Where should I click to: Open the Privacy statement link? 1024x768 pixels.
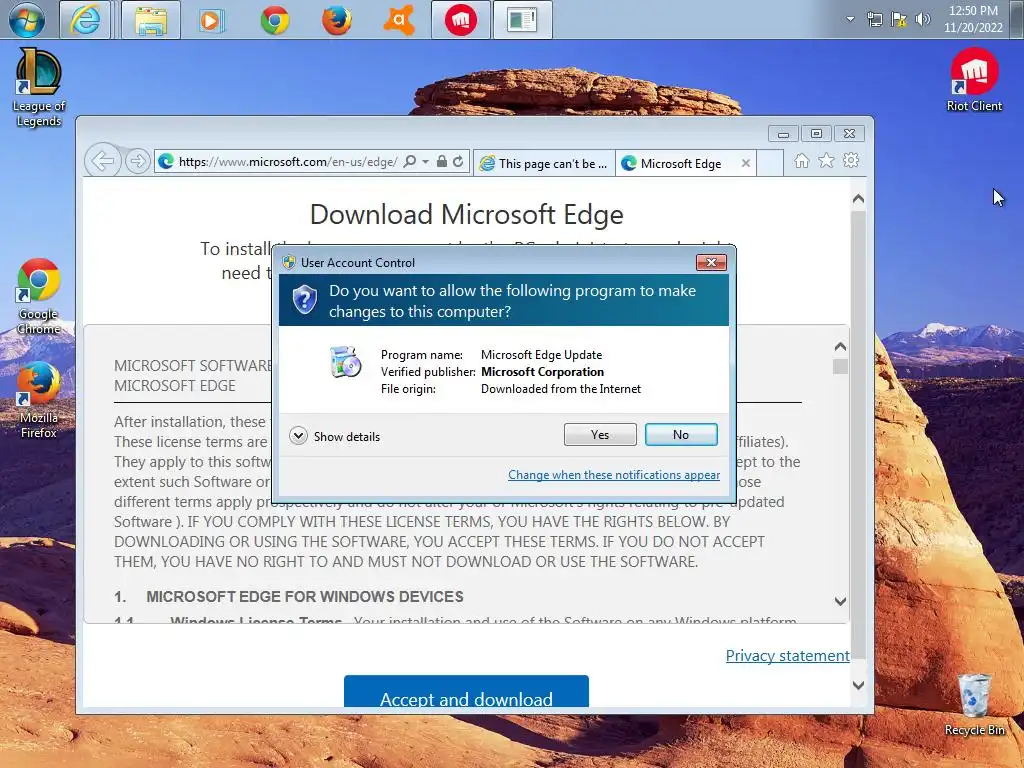pos(788,656)
